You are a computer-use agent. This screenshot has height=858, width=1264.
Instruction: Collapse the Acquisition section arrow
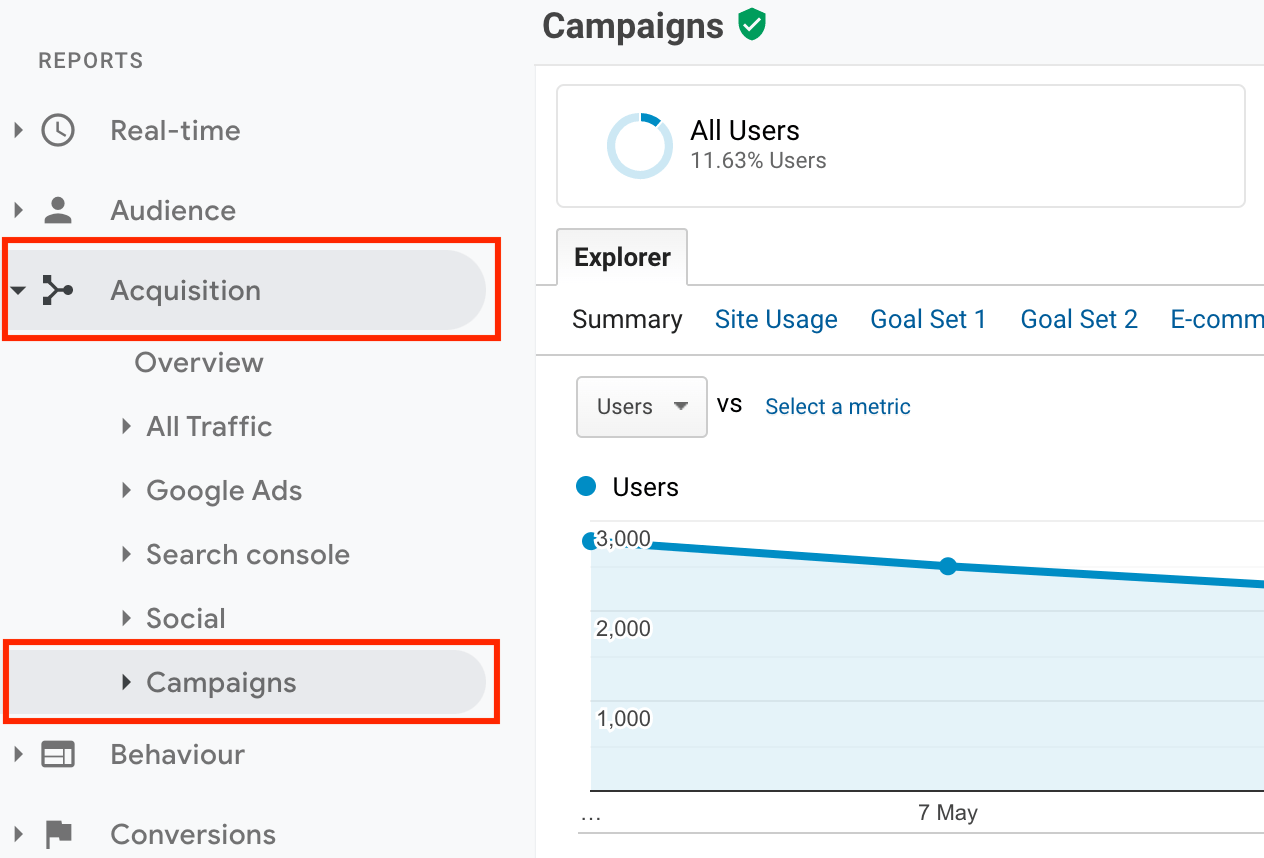coord(18,291)
